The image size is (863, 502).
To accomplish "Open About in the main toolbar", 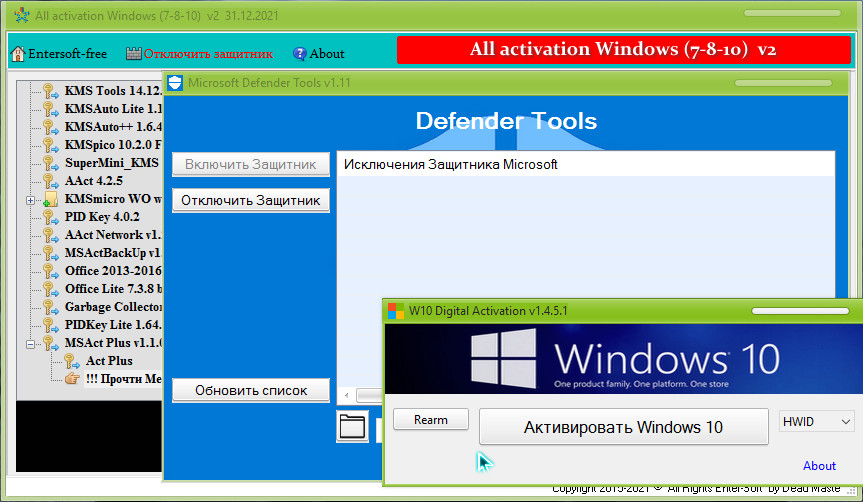I will pos(319,53).
